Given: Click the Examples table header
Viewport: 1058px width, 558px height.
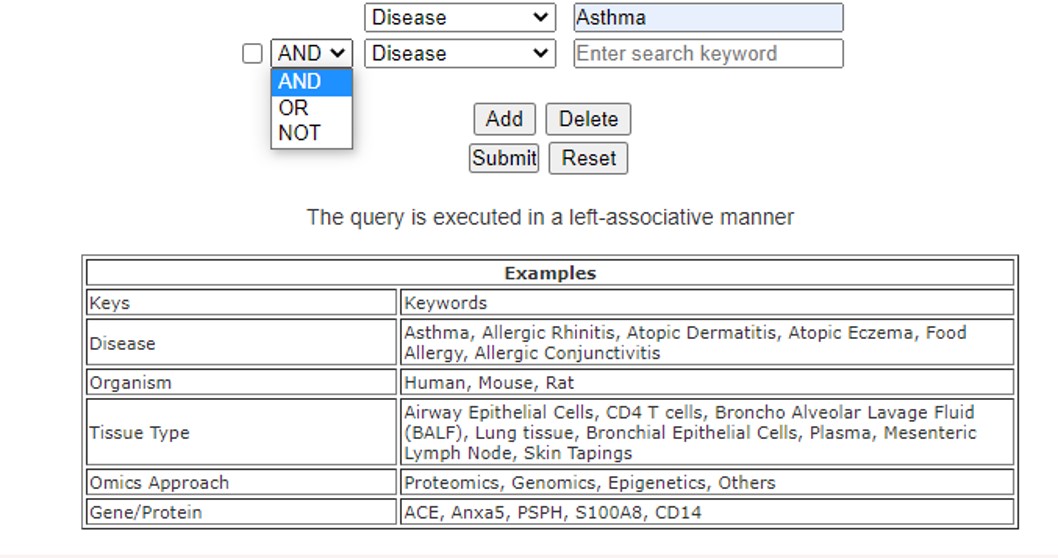Looking at the screenshot, I should (x=550, y=273).
